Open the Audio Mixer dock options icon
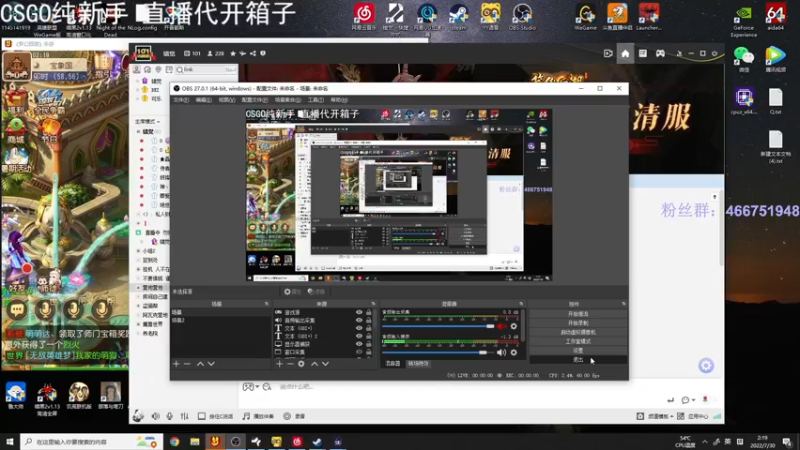This screenshot has width=800, height=450. pyautogui.click(x=520, y=304)
